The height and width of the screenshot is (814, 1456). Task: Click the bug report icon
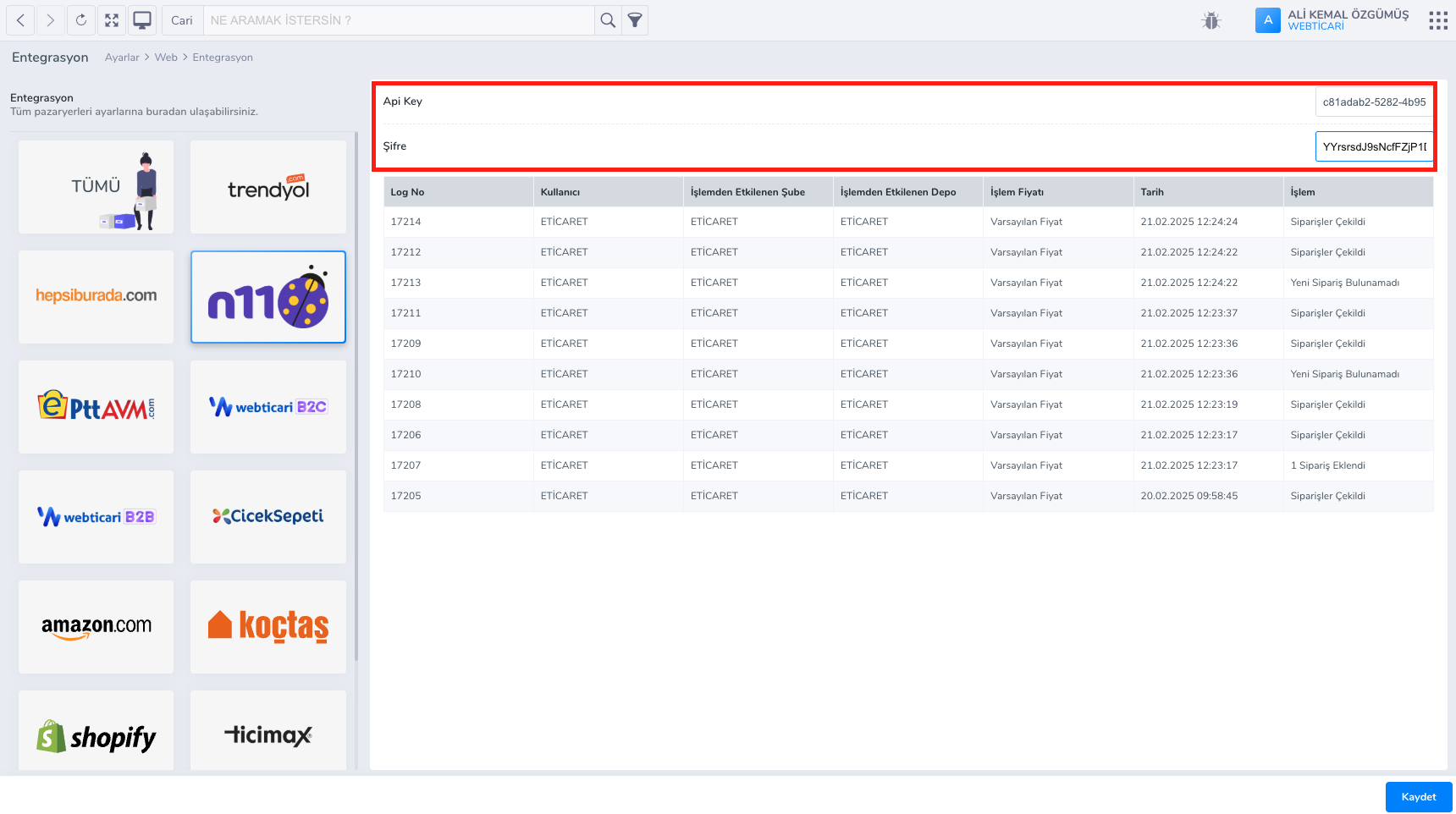[1211, 20]
